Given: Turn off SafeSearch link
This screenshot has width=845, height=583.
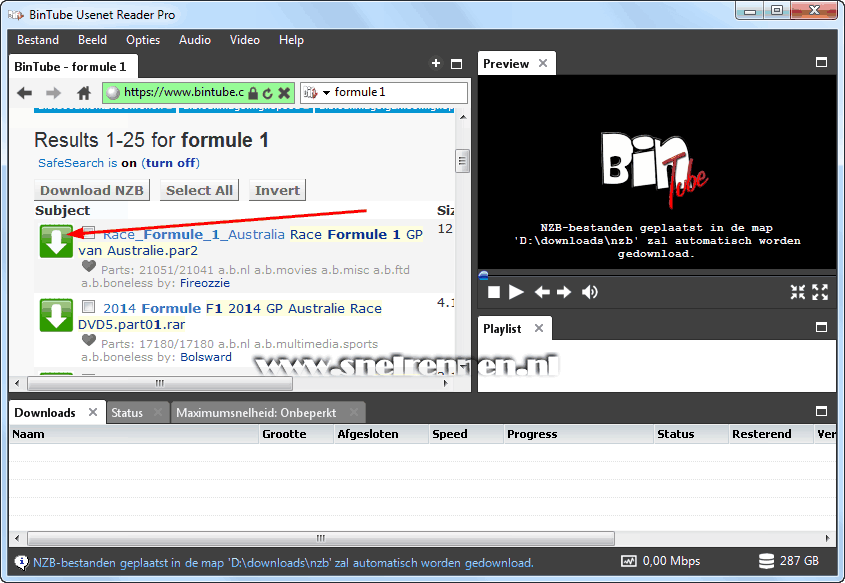Looking at the screenshot, I should [170, 163].
